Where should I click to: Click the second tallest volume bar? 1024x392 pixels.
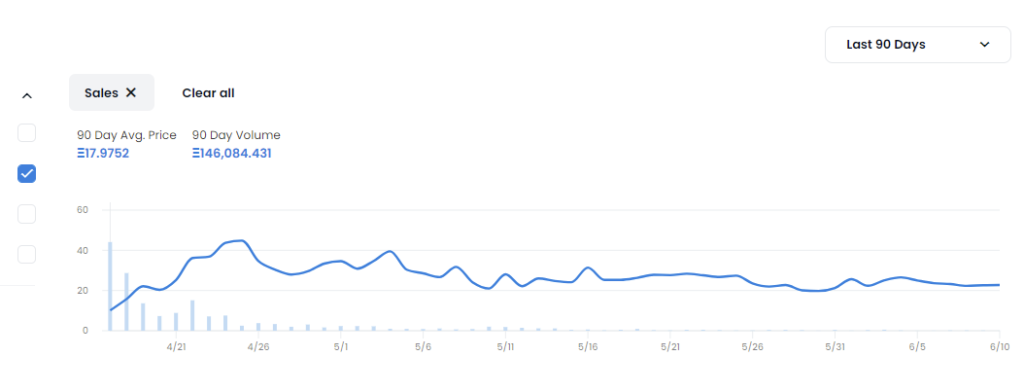127,302
